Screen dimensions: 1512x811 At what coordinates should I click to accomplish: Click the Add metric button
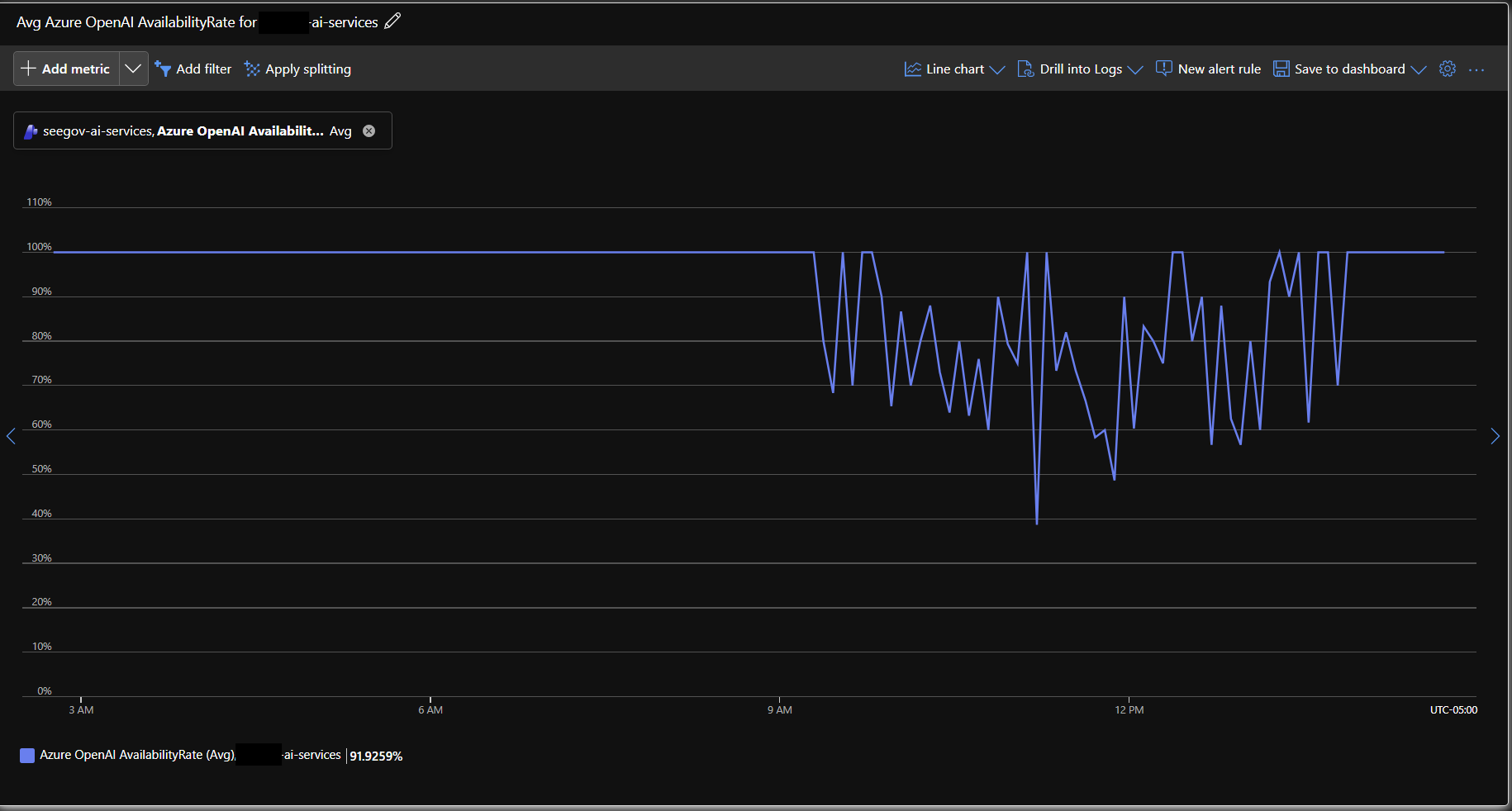(66, 69)
